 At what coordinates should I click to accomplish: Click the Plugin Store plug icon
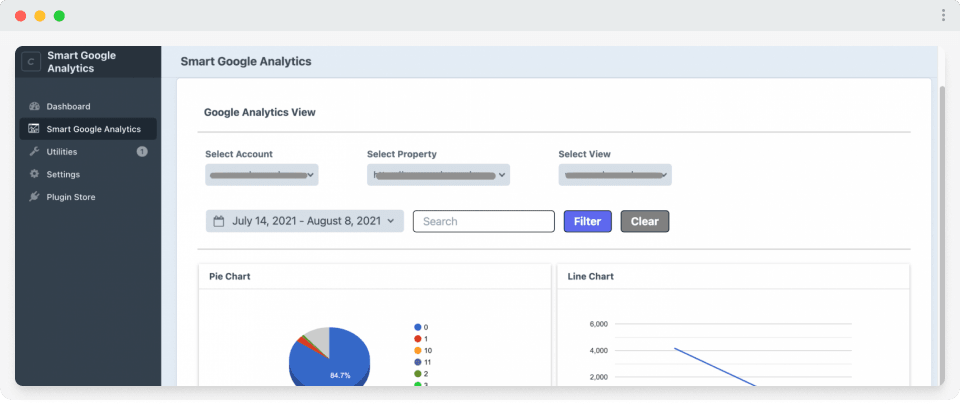click(x=34, y=197)
